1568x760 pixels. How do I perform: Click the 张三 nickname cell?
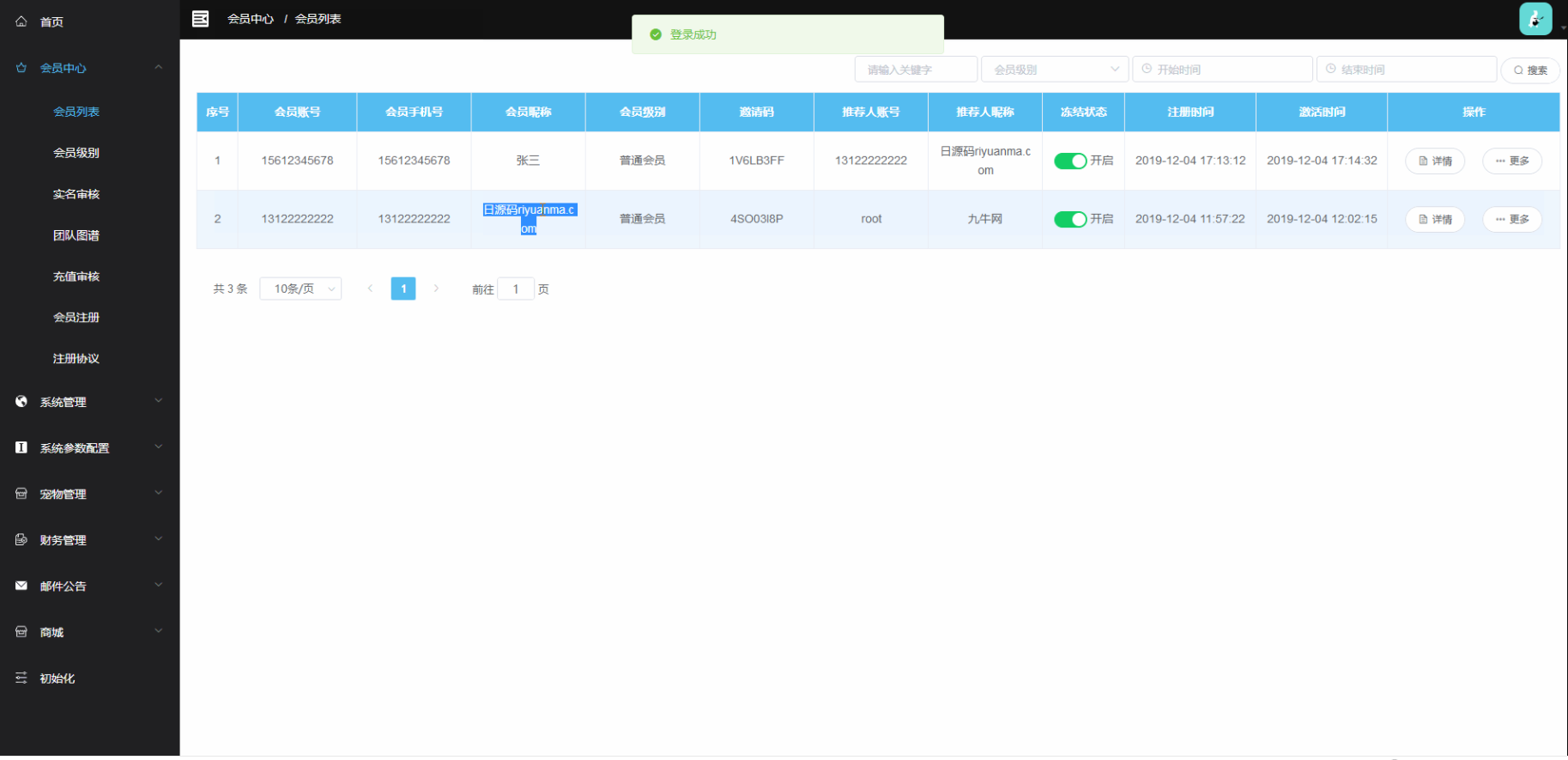528,161
